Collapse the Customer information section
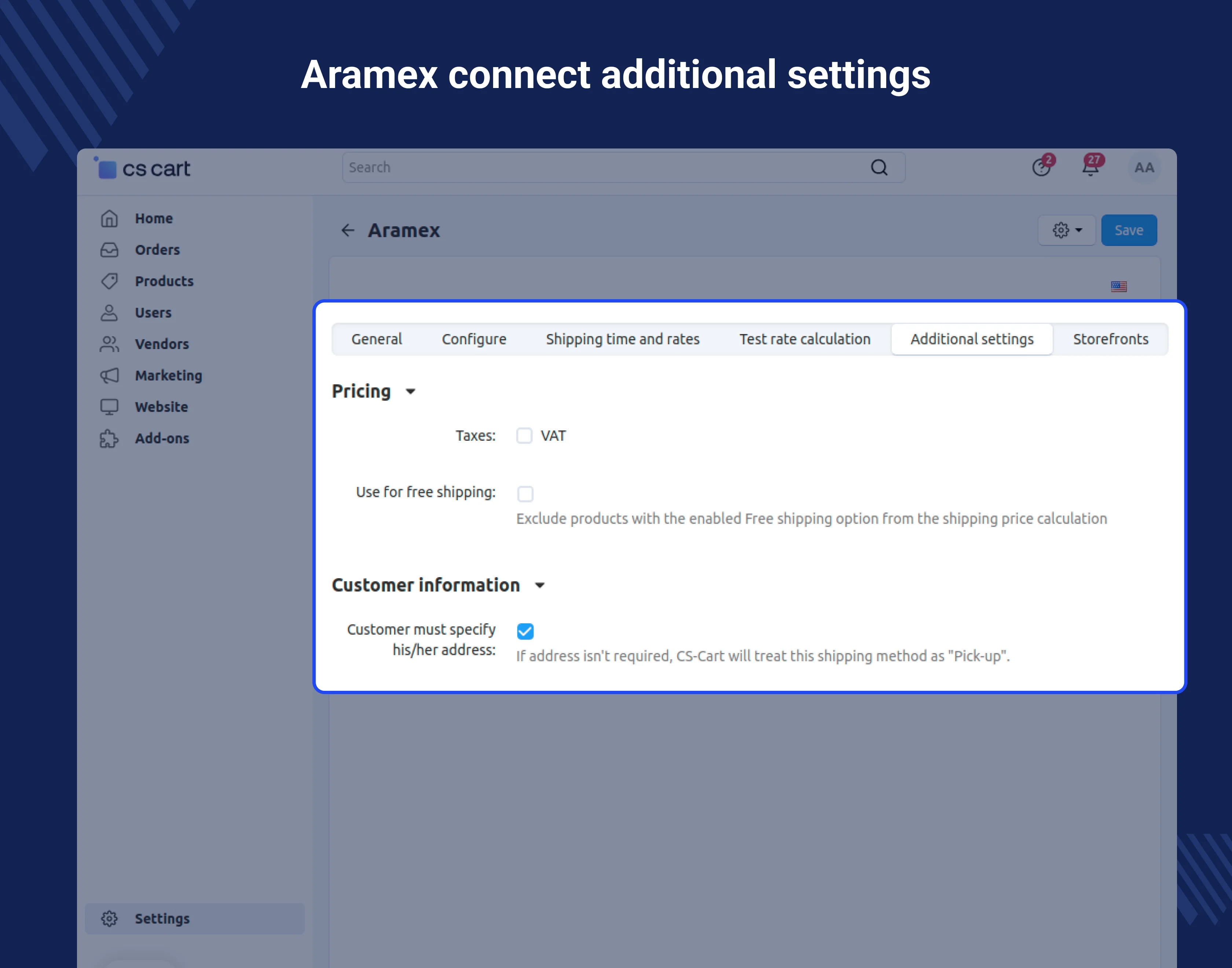The width and height of the screenshot is (1232, 968). pyautogui.click(x=539, y=586)
